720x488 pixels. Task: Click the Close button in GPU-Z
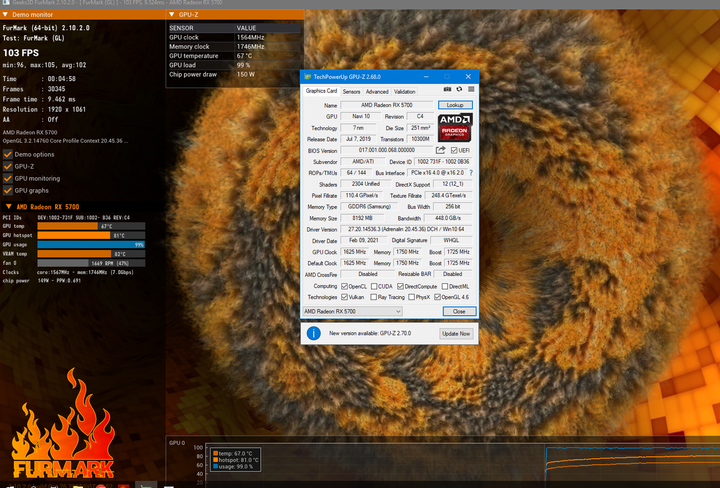[459, 311]
